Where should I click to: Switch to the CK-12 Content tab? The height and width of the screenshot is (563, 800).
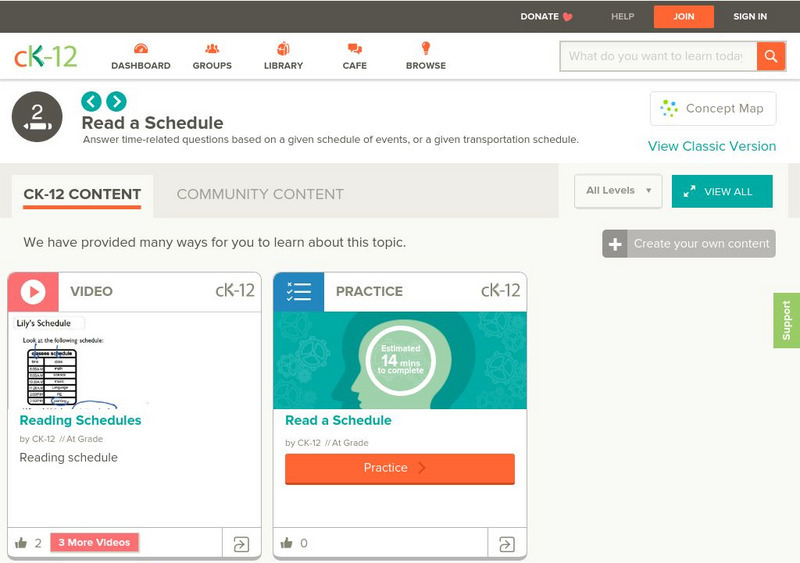(82, 194)
